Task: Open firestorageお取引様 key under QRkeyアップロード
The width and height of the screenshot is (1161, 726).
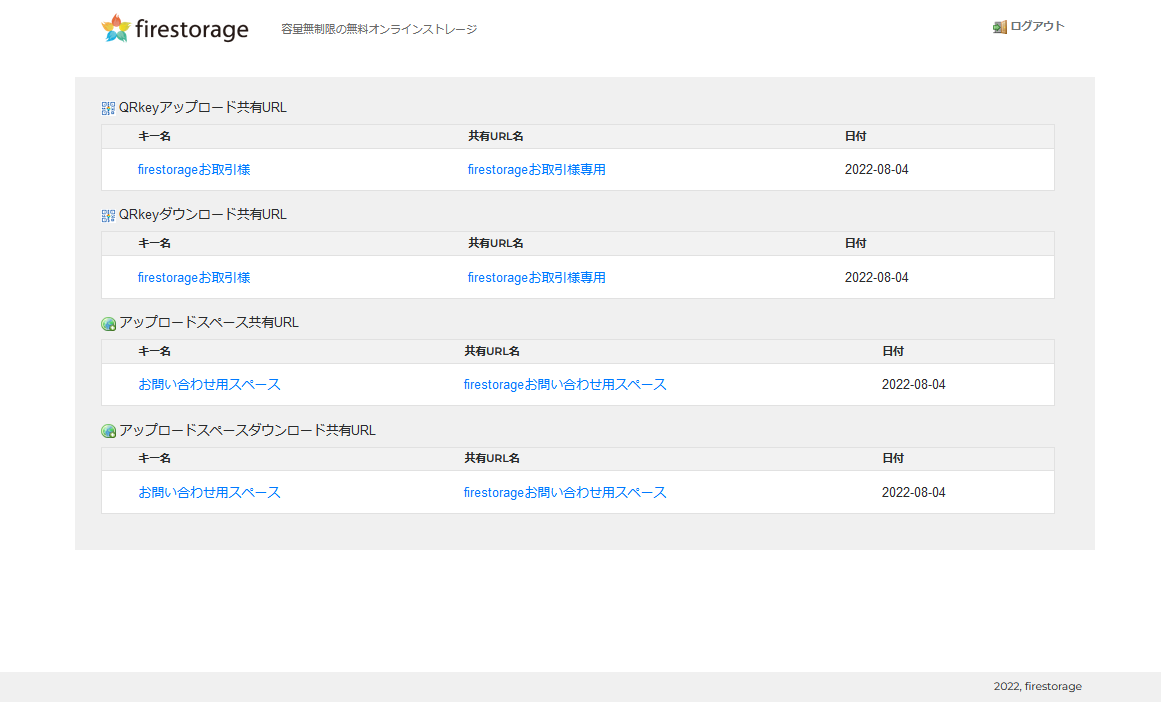Action: (x=194, y=169)
